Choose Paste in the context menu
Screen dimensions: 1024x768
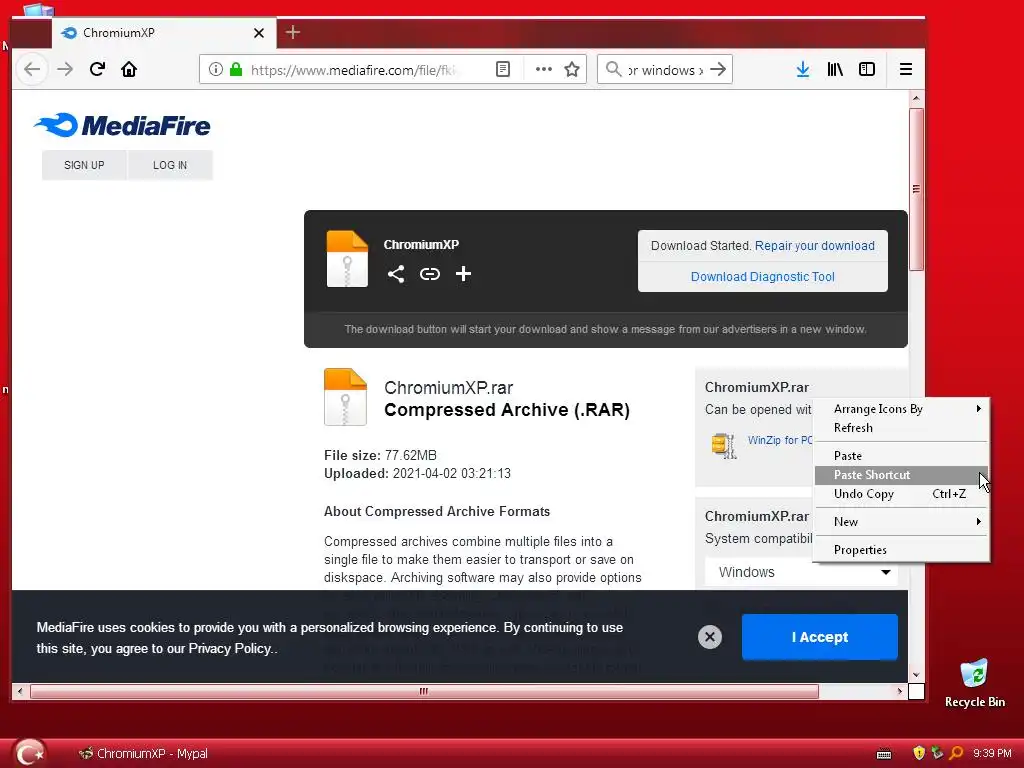pos(901,456)
